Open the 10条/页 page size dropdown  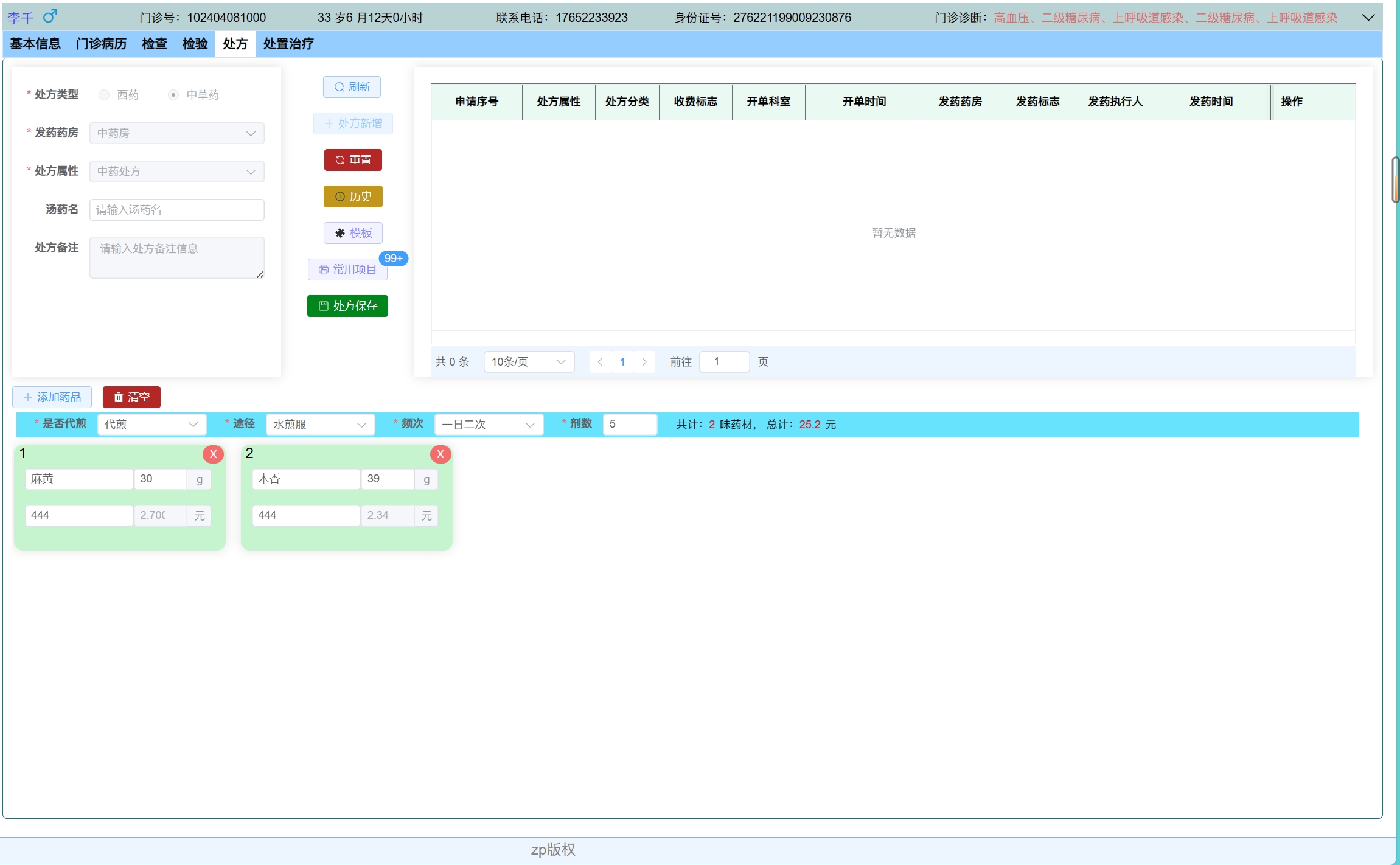coord(528,362)
